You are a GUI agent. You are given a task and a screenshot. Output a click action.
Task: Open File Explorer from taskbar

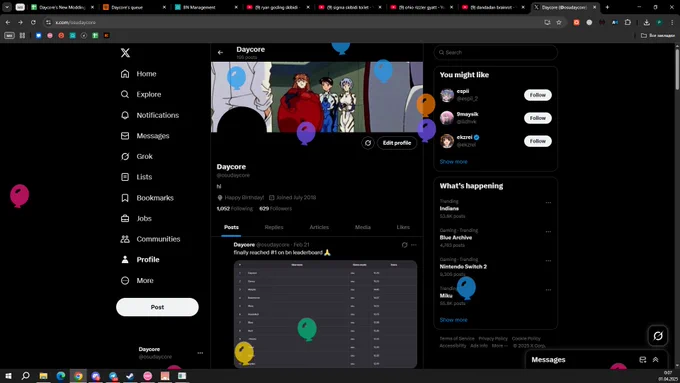(x=43, y=376)
